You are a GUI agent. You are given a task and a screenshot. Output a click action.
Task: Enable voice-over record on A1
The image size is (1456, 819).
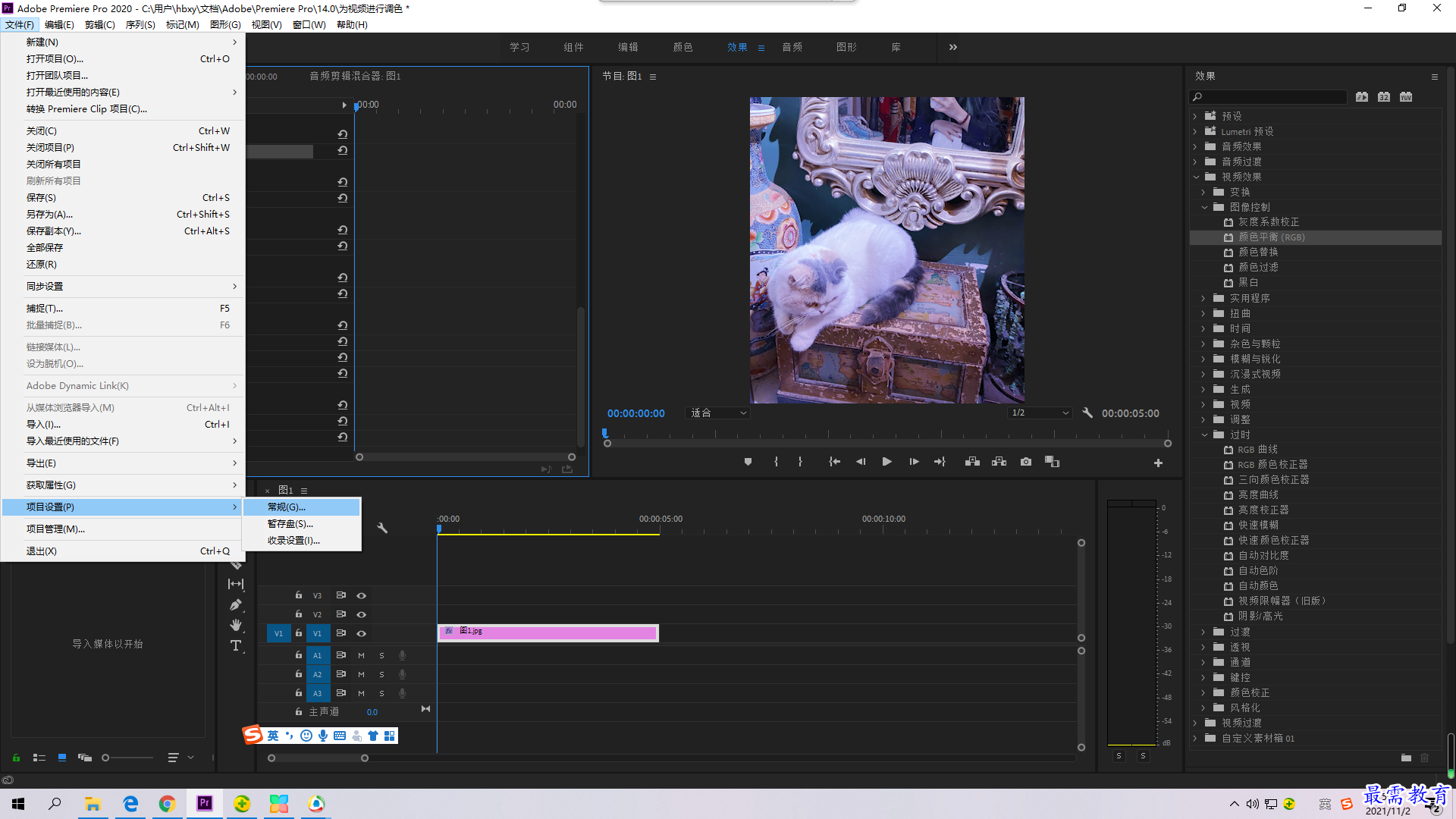402,655
